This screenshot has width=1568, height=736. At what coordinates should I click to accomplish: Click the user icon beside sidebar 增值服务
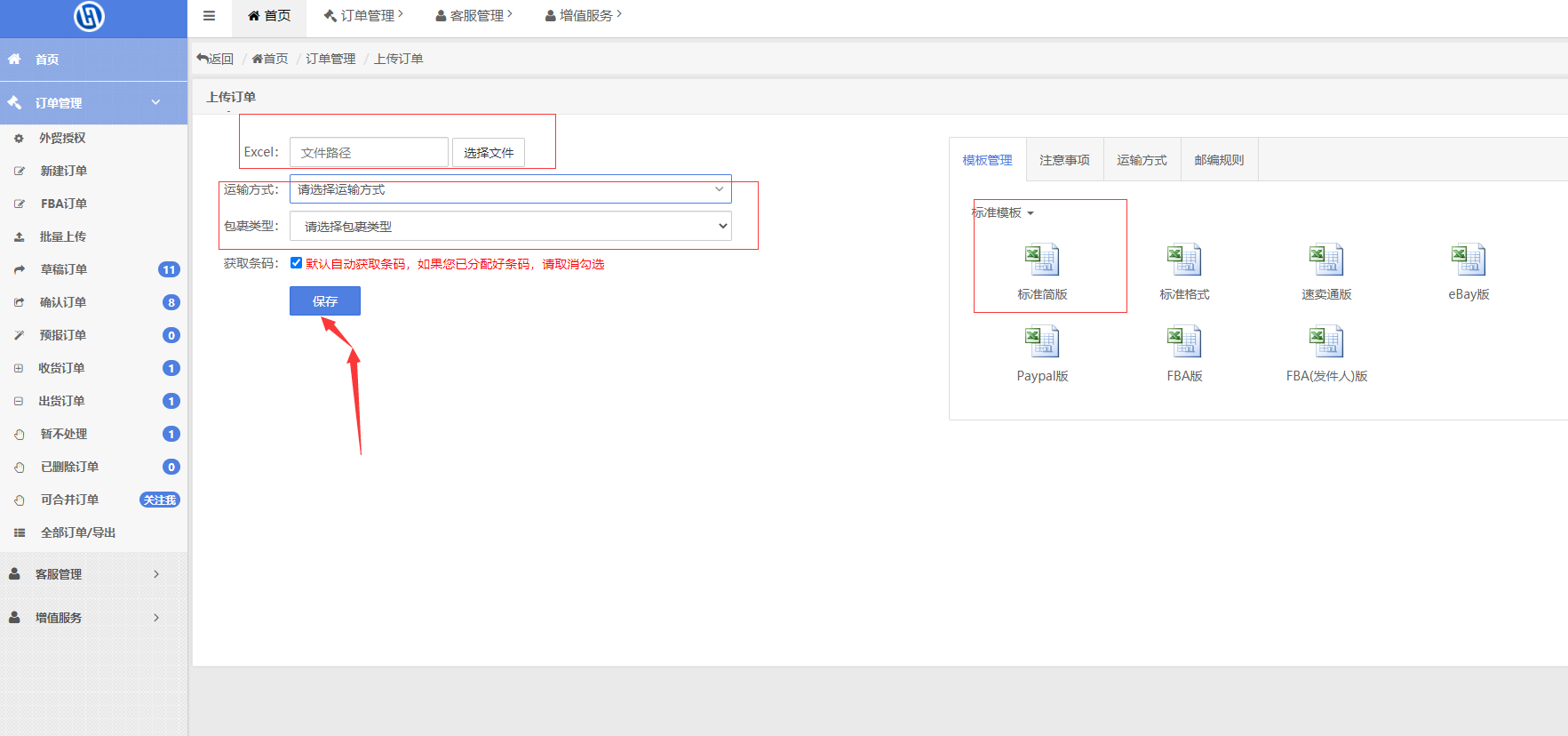[14, 617]
